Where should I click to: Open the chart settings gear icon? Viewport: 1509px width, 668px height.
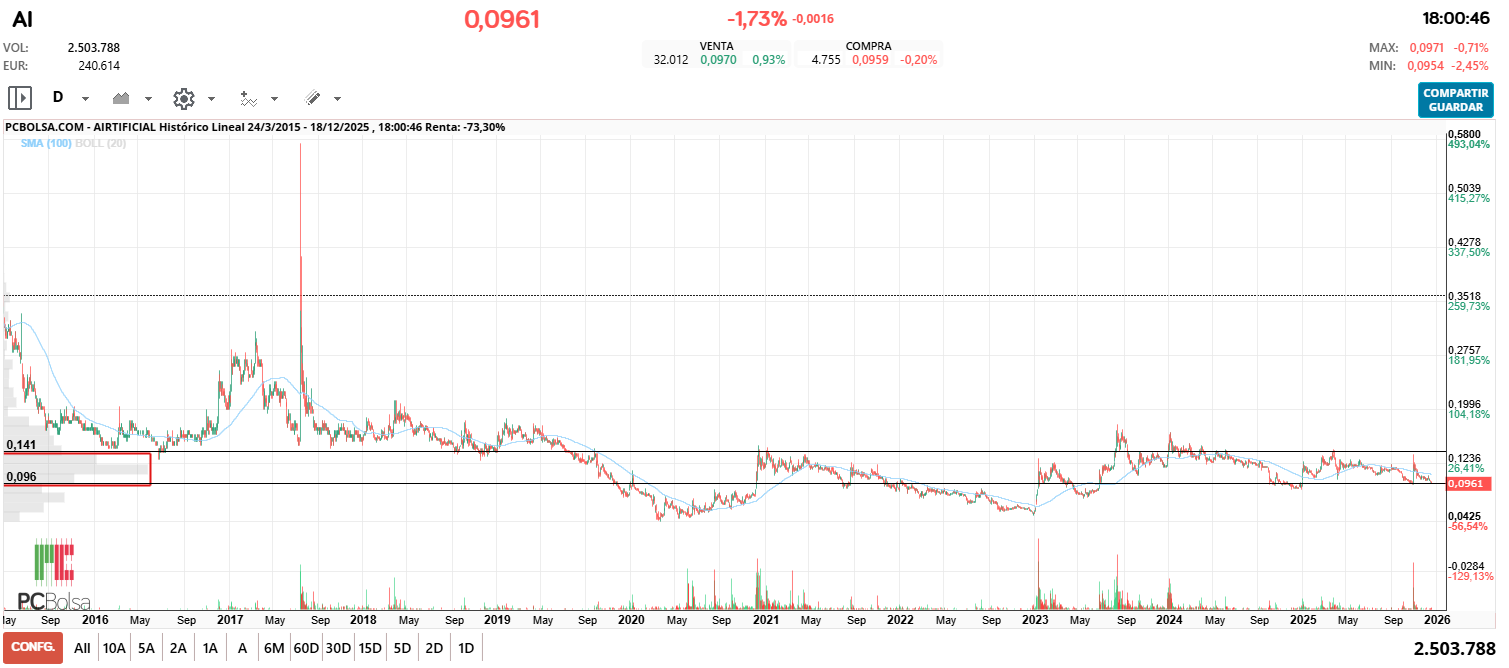pos(184,98)
